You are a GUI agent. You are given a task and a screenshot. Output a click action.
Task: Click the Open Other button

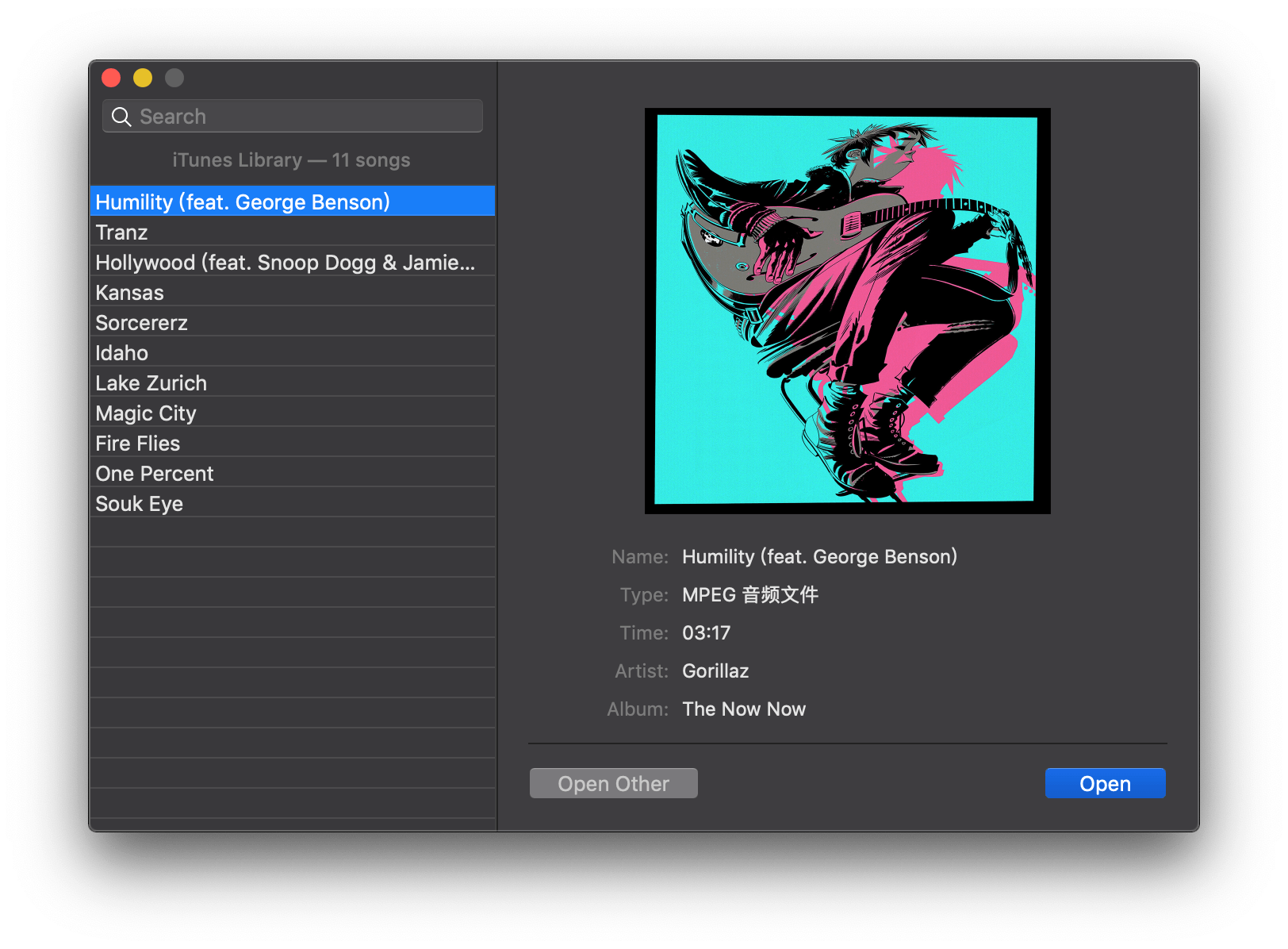pyautogui.click(x=613, y=783)
